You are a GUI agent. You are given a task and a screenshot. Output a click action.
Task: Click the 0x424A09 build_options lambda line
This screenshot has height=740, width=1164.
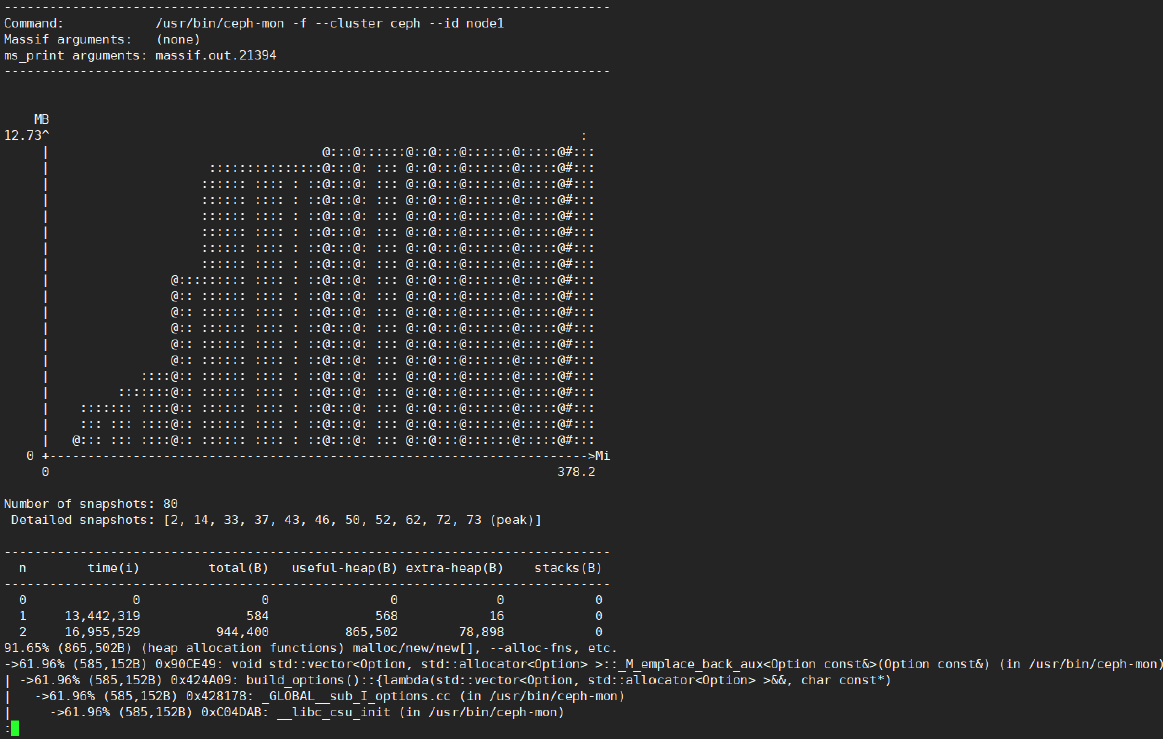click(x=448, y=681)
